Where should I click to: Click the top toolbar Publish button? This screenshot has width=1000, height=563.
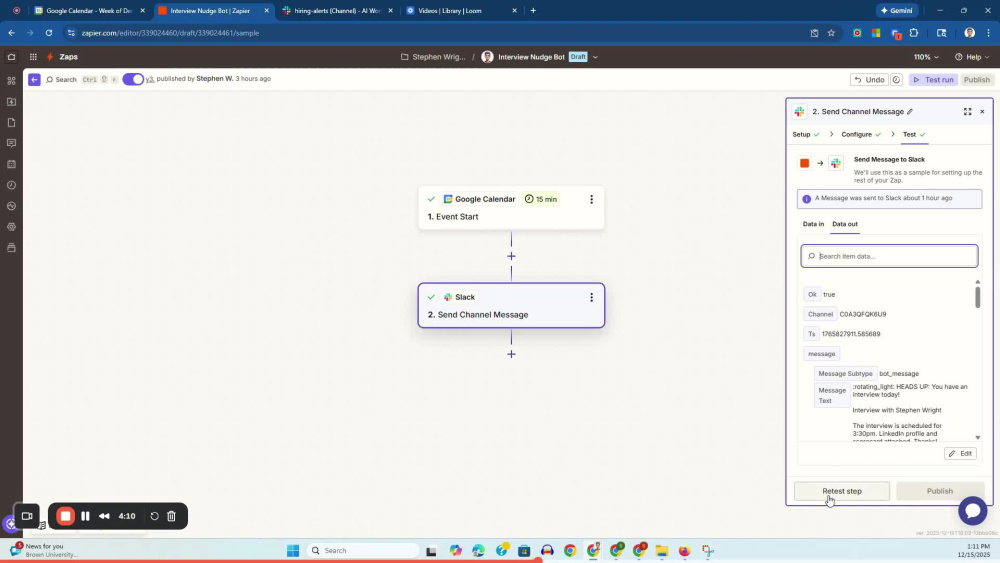[x=977, y=80]
